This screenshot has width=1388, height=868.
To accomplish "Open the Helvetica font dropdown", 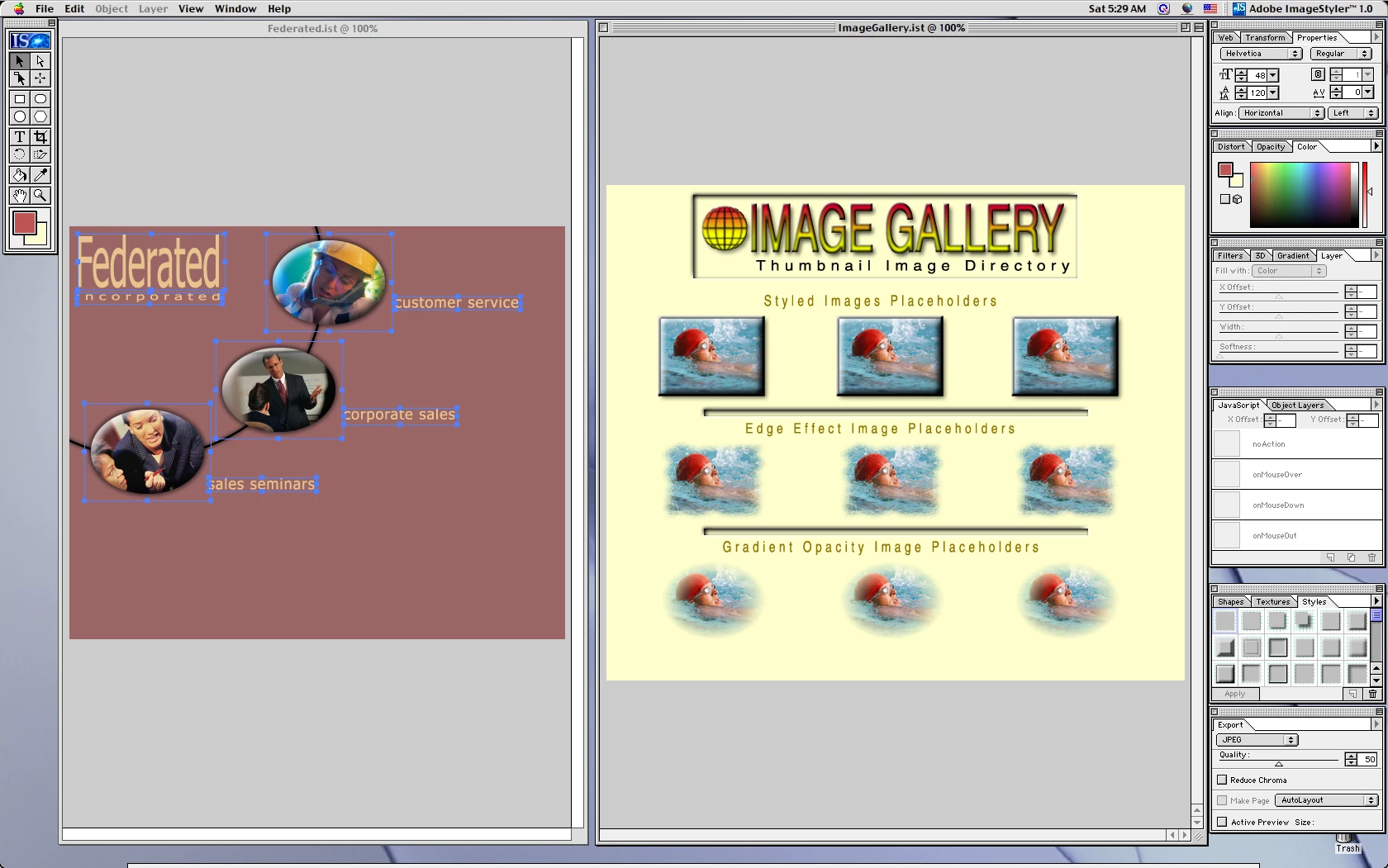I will (1261, 54).
